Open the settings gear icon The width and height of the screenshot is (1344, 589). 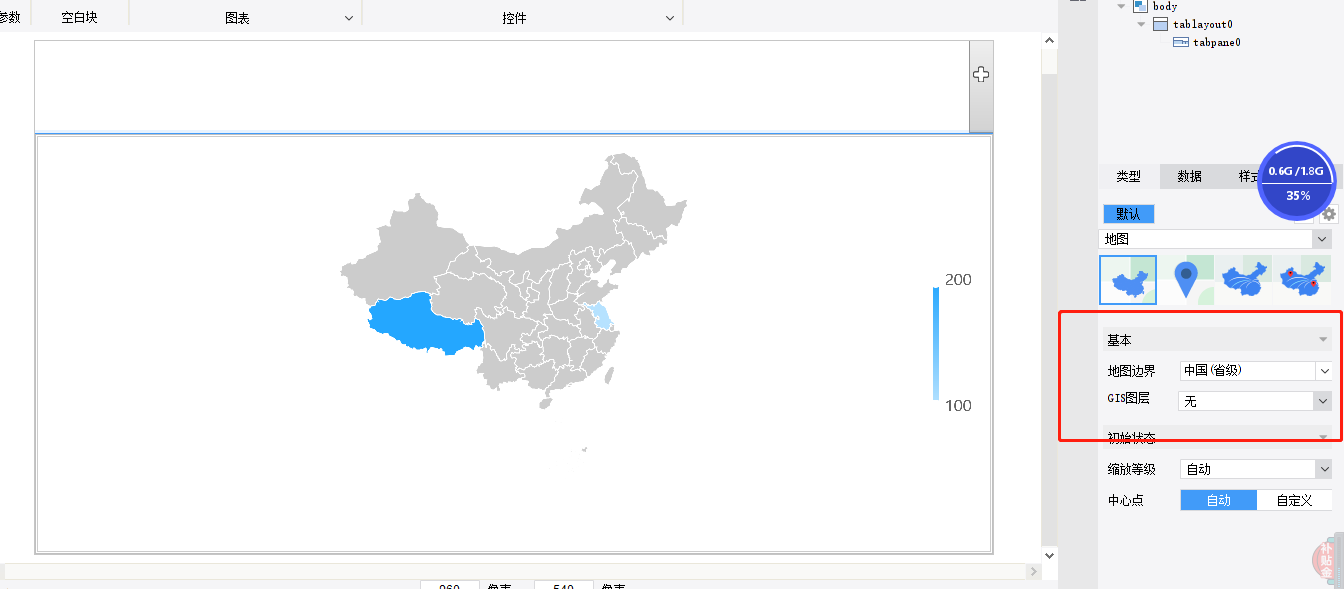[x=1329, y=214]
